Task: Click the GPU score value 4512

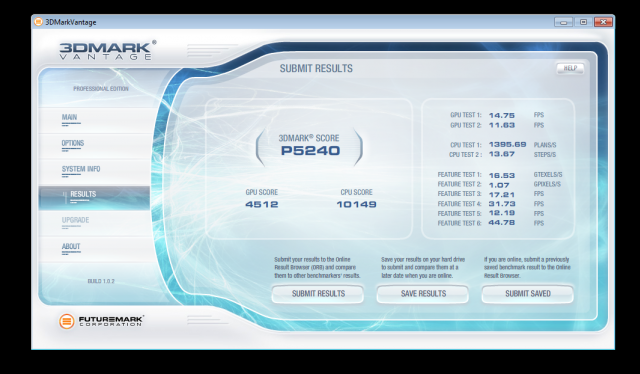Action: 262,204
